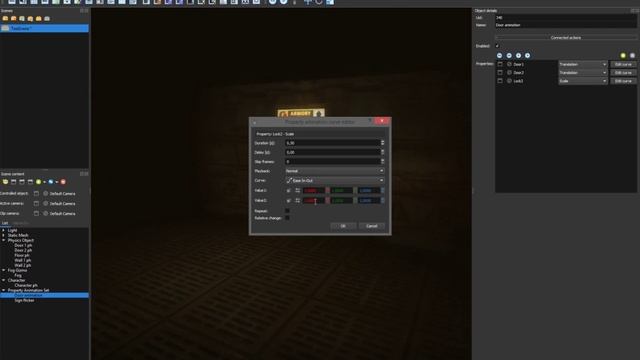Expand the Light tree node
Viewport: 640px width, 360px height.
click(4, 230)
